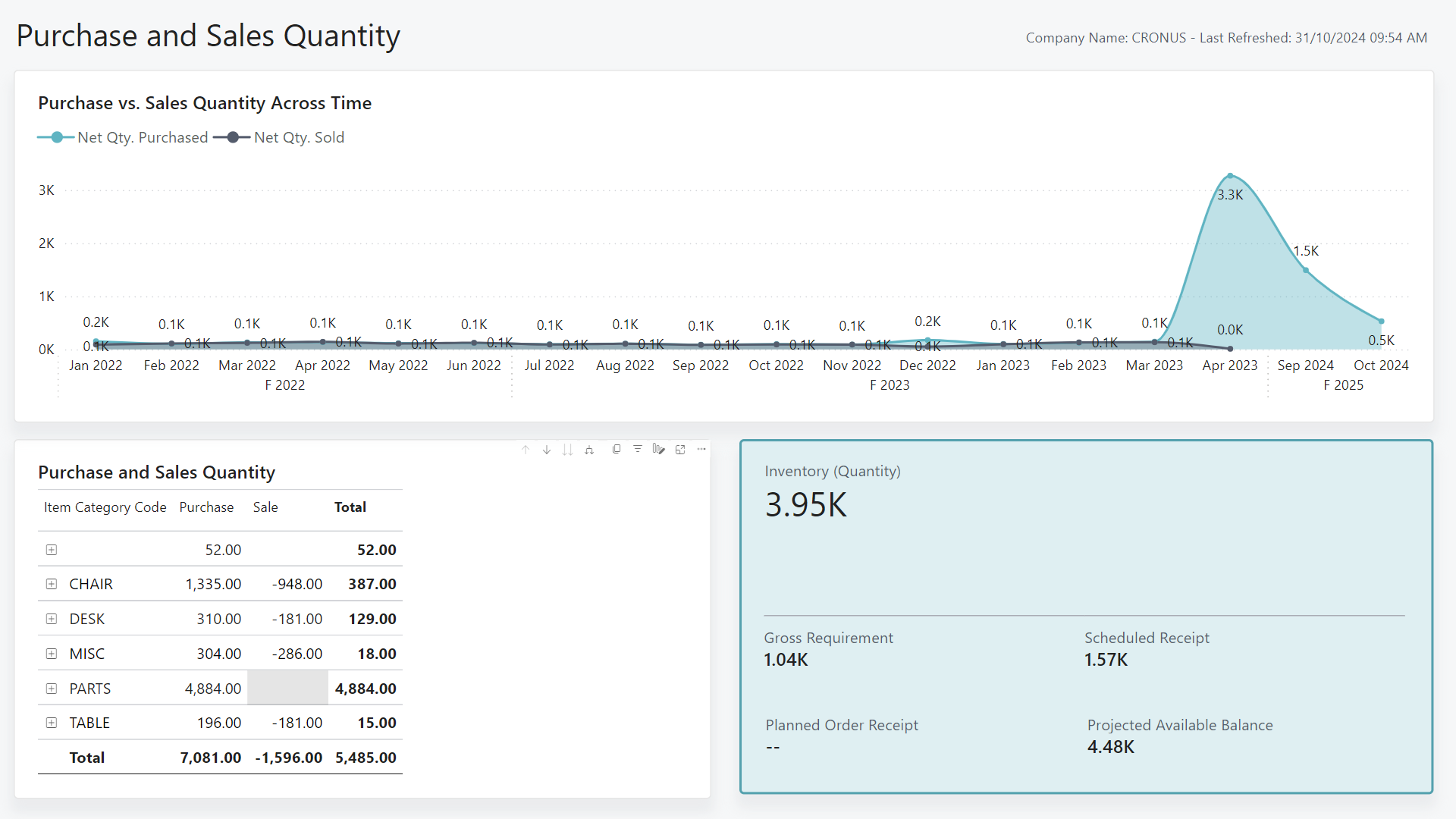This screenshot has width=1456, height=819.
Task: Expand the PARTS category row
Action: pos(52,688)
